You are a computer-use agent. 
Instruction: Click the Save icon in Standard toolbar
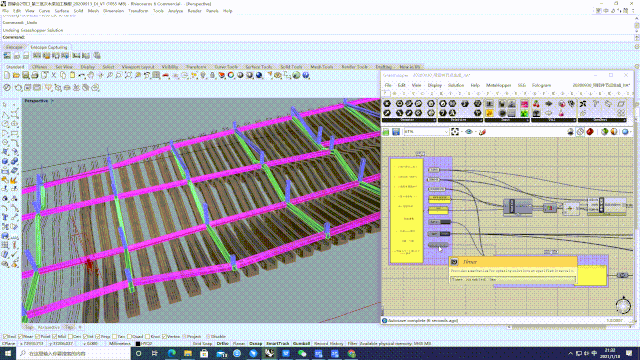point(26,76)
